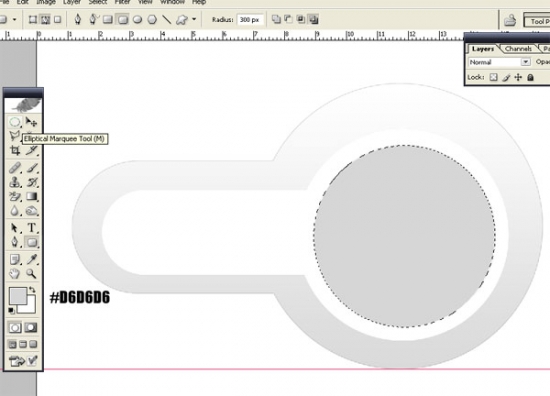The image size is (550, 396).
Task: Open the Layer menu
Action: (72, 2)
